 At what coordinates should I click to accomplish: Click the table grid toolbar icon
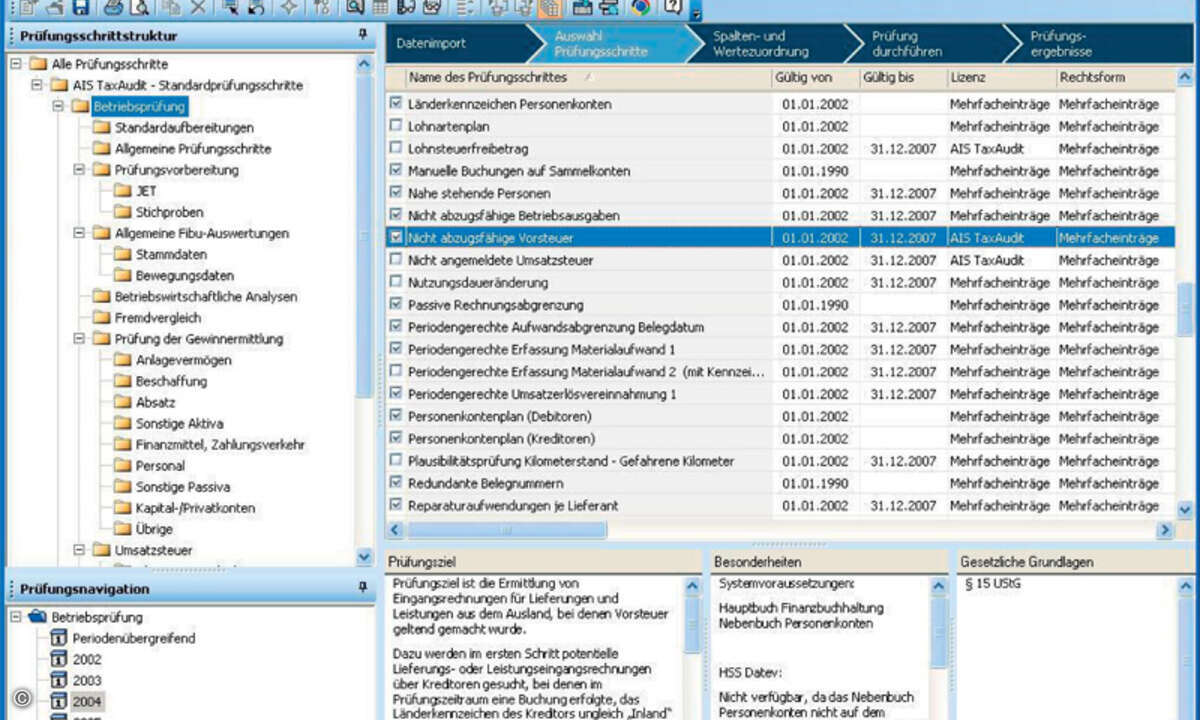381,9
